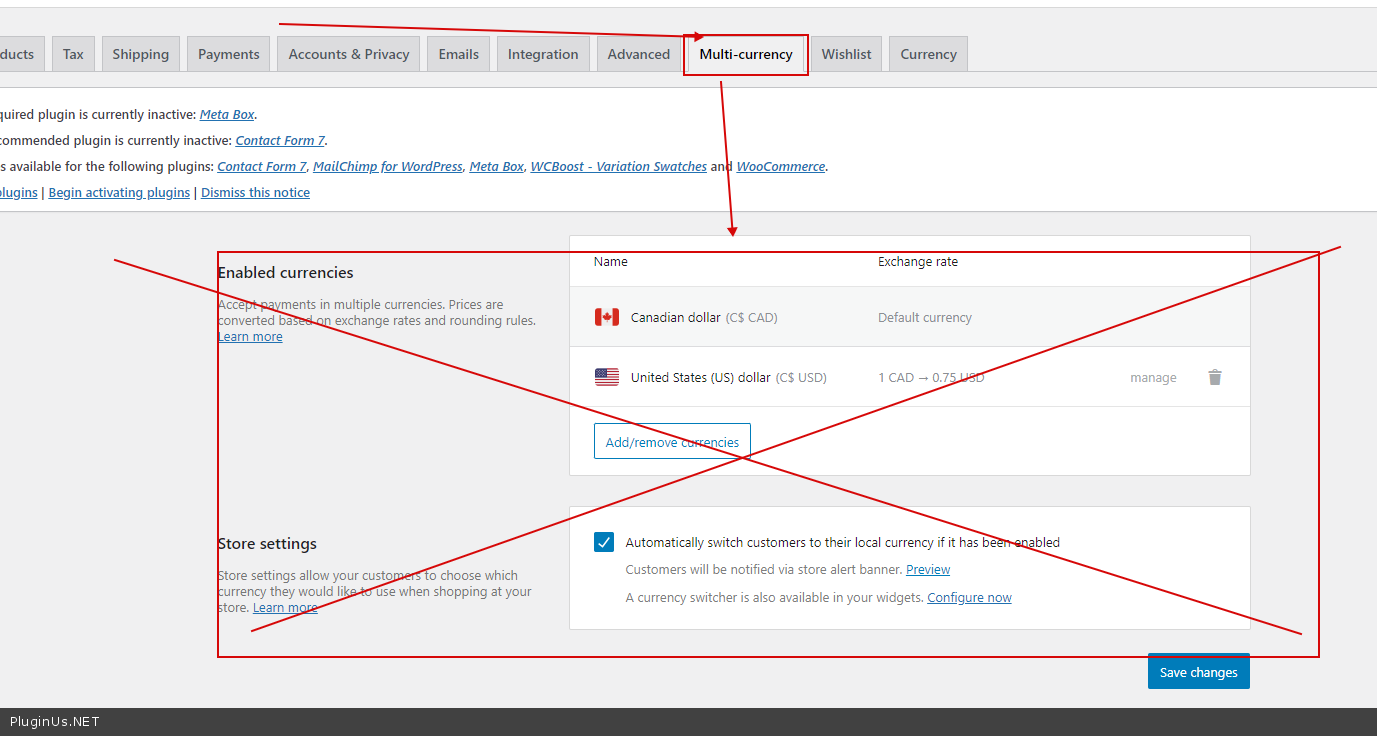Click the United States flag icon
Screen dimensions: 1377x736
click(606, 377)
